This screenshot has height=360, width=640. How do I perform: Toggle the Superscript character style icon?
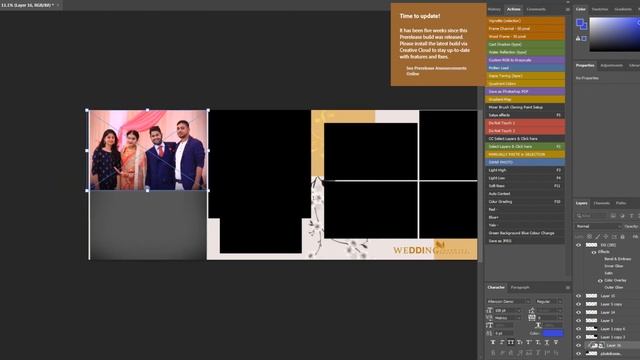coord(529,342)
